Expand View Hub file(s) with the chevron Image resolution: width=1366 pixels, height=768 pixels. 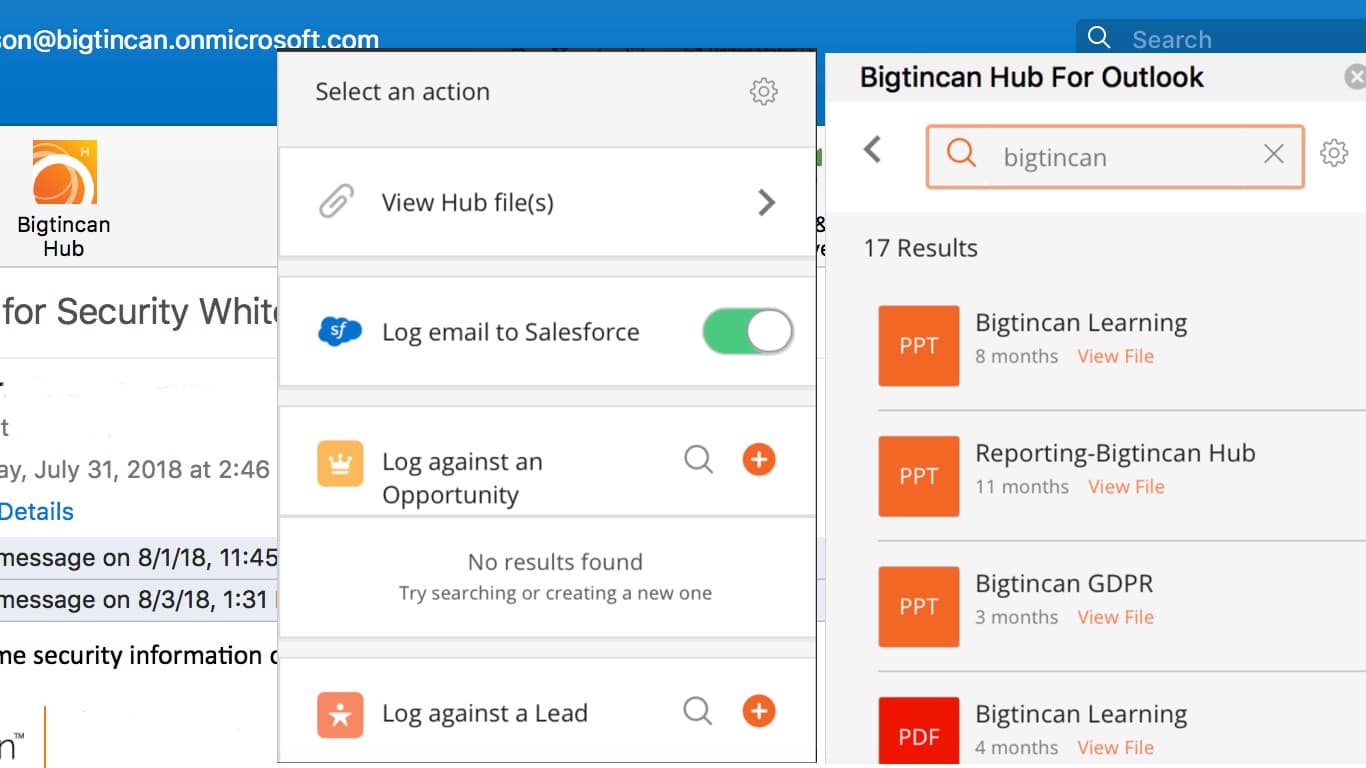pyautogui.click(x=767, y=202)
